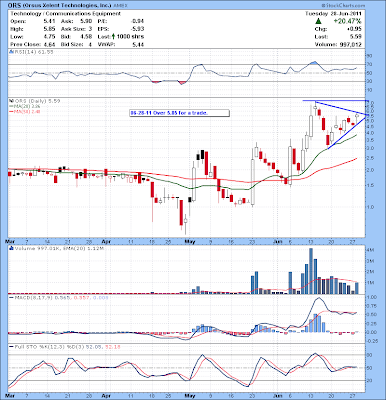This screenshot has height=400, width=386.
Task: Click the Technology / Communications Equipment sector text
Action: point(65,14)
